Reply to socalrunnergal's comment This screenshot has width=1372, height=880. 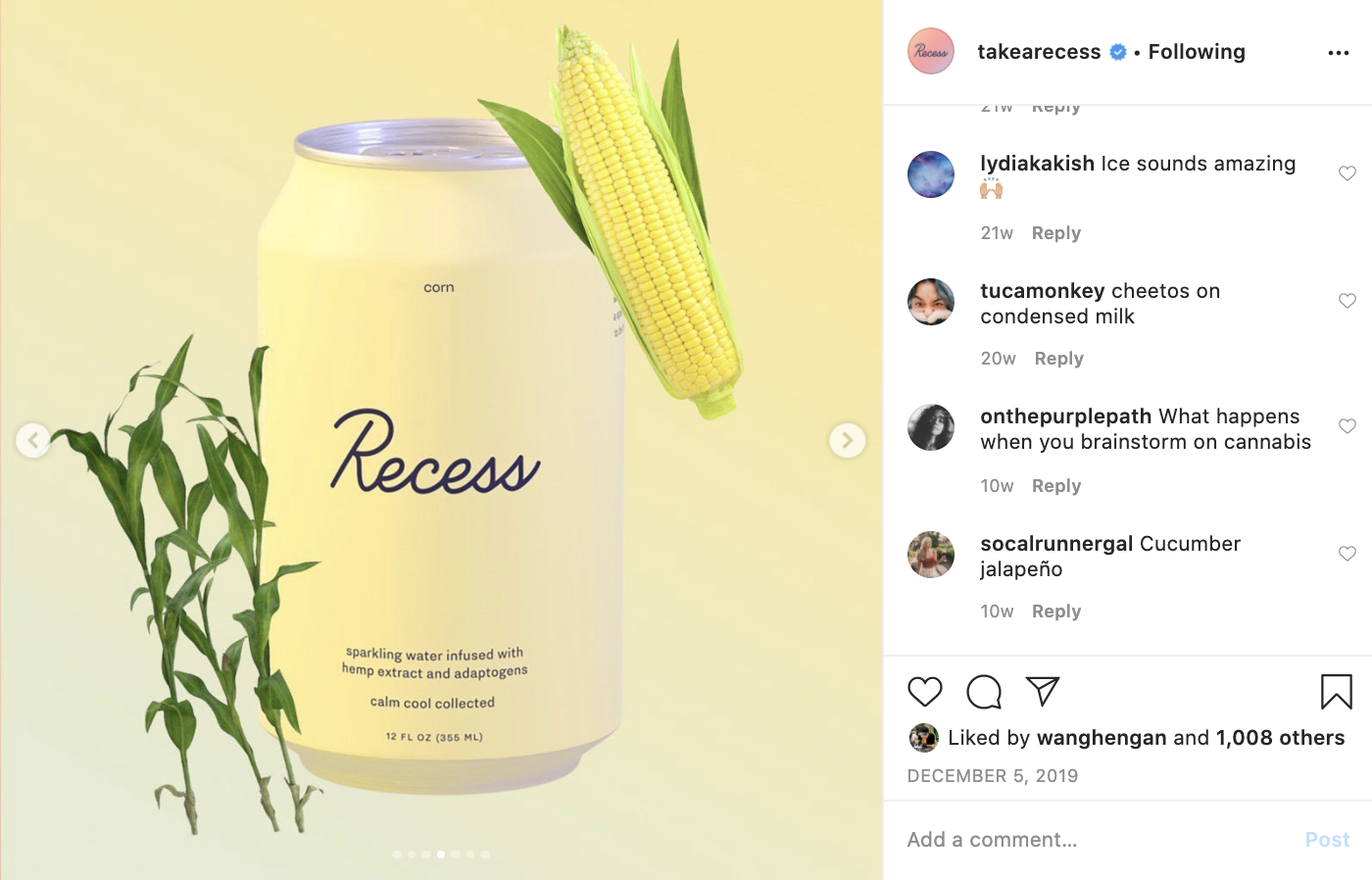(1056, 611)
